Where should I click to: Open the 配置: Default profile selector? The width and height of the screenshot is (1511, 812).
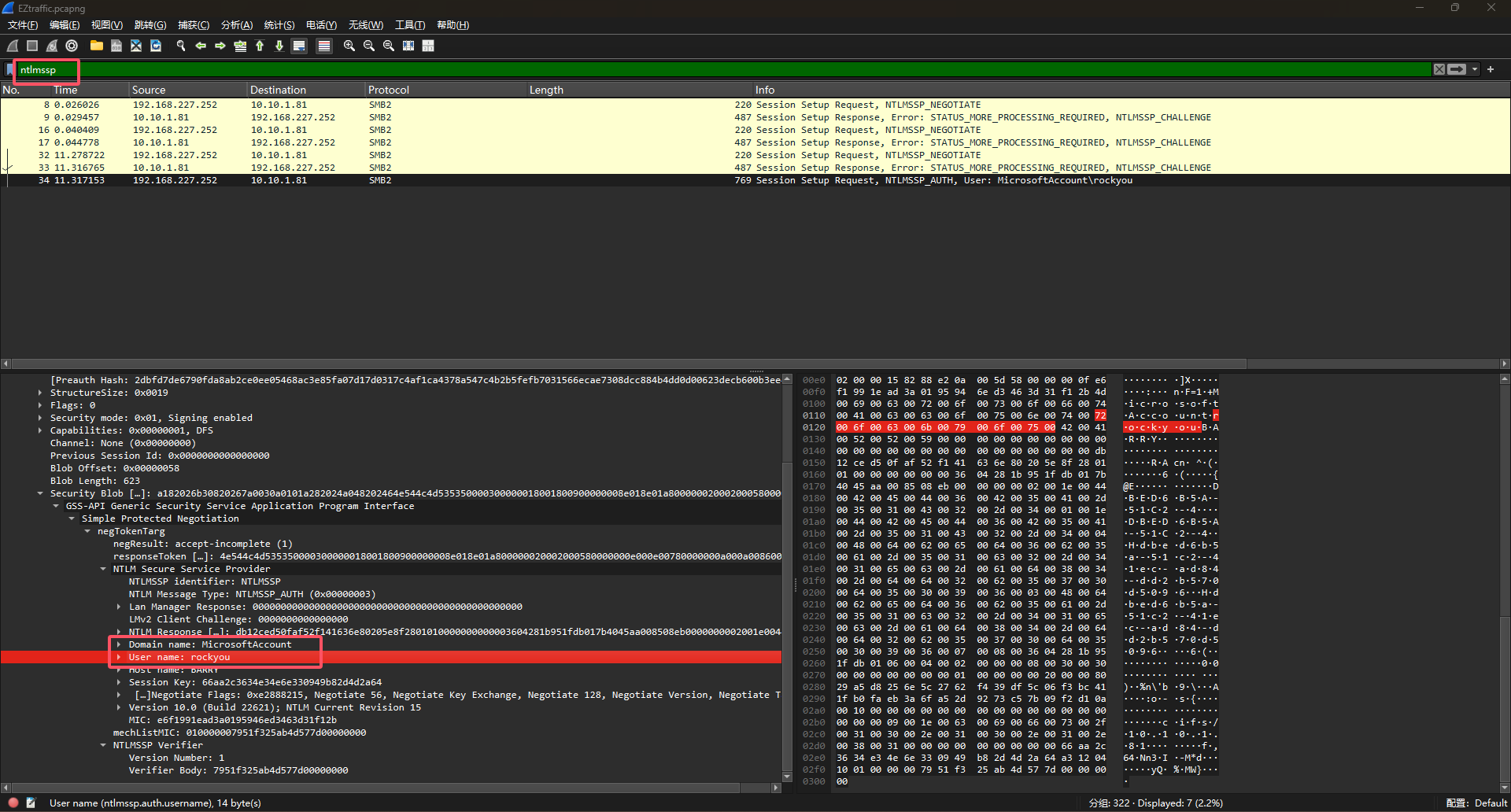pos(1476,803)
